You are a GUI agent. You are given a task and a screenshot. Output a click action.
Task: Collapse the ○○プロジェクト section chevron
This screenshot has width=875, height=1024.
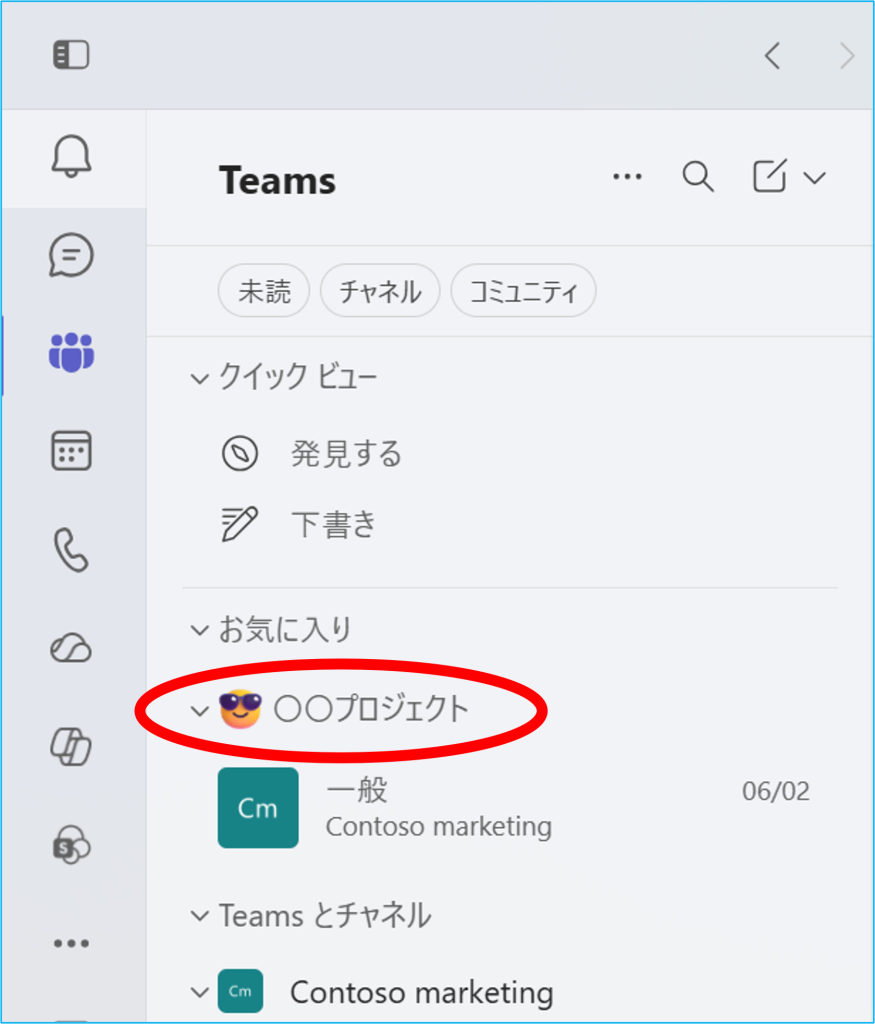199,711
